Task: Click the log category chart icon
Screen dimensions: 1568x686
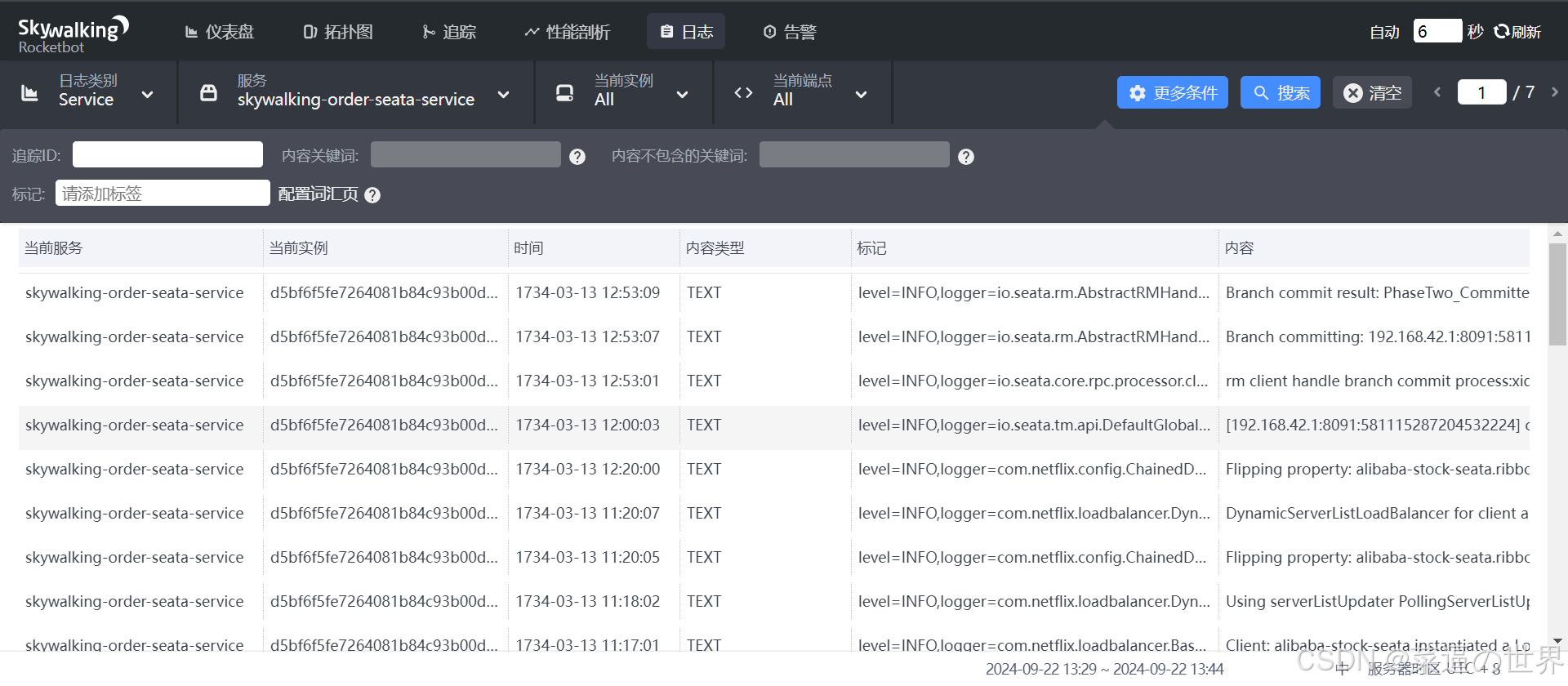Action: click(x=29, y=93)
